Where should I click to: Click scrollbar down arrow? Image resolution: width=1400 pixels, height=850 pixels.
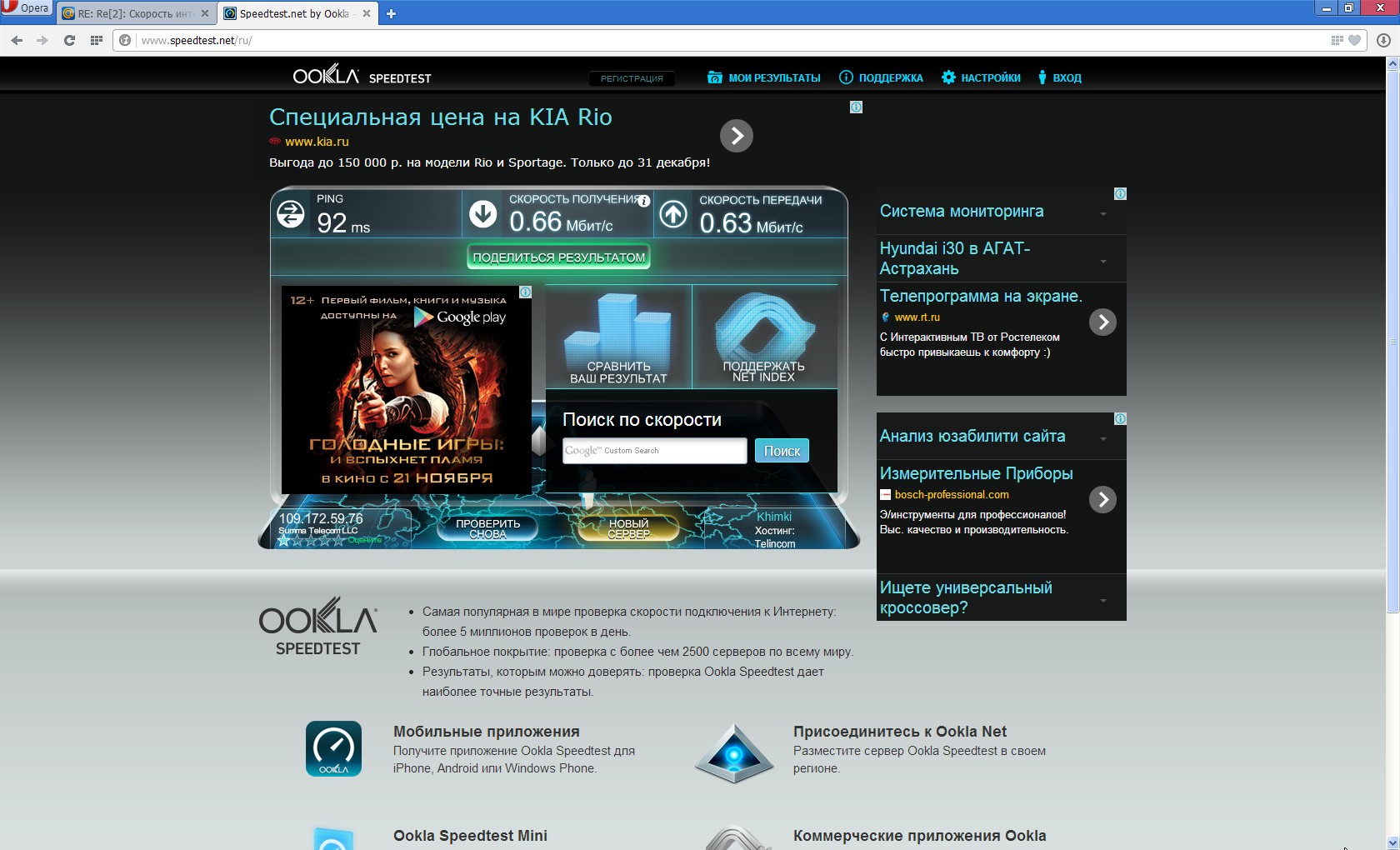click(1392, 842)
